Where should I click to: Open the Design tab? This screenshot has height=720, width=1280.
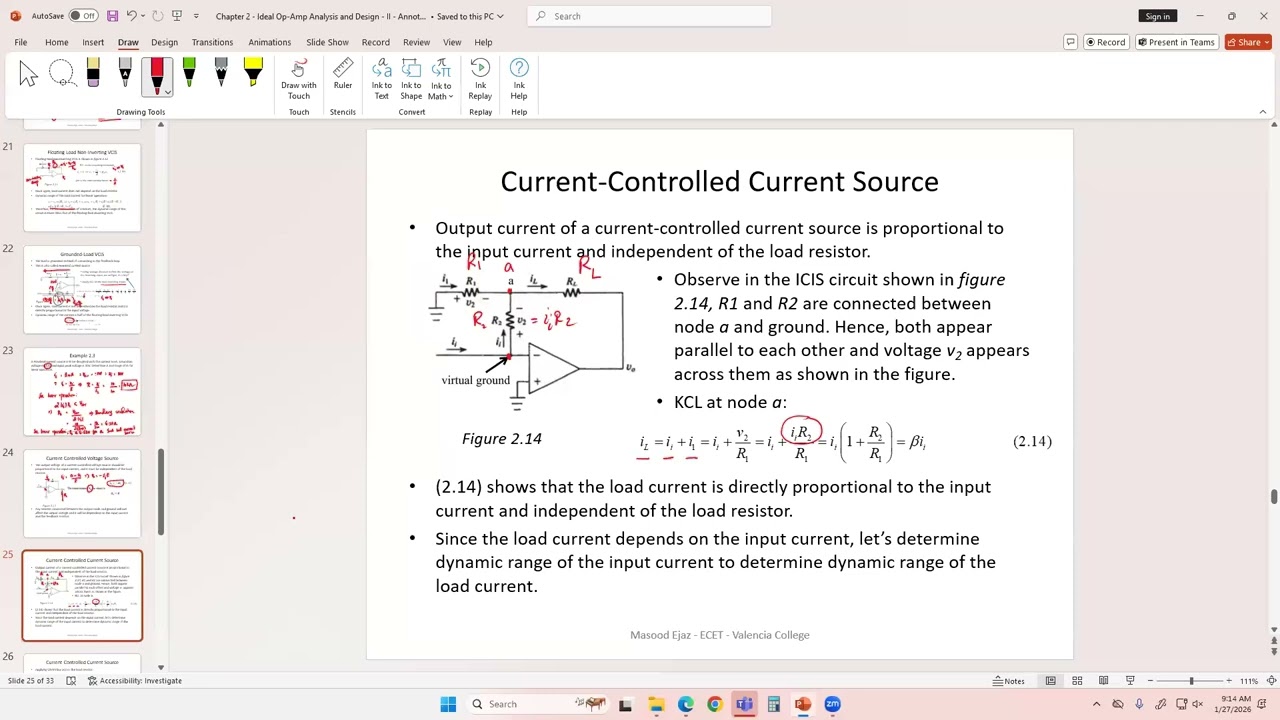(x=164, y=42)
